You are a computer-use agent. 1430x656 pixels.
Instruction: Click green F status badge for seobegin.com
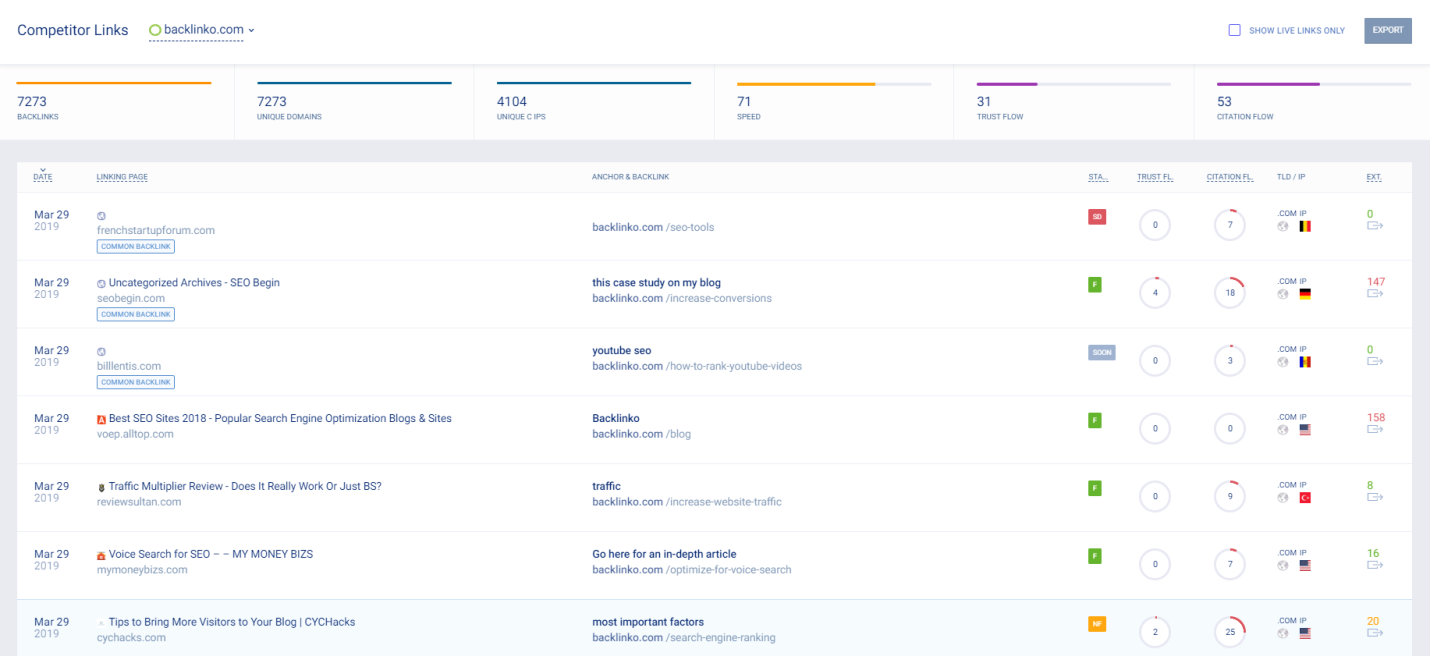pyautogui.click(x=1095, y=284)
